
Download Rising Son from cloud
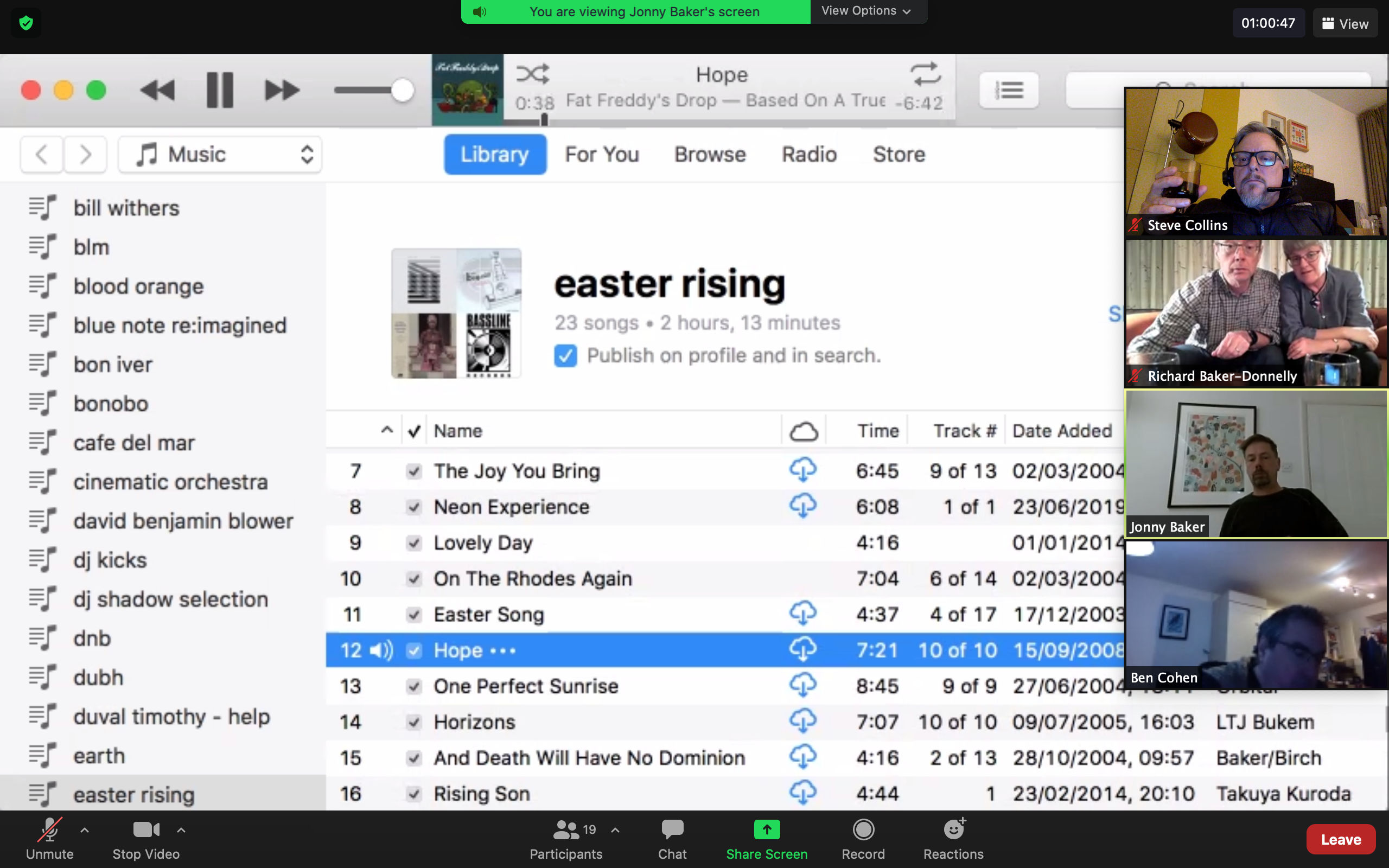click(803, 793)
